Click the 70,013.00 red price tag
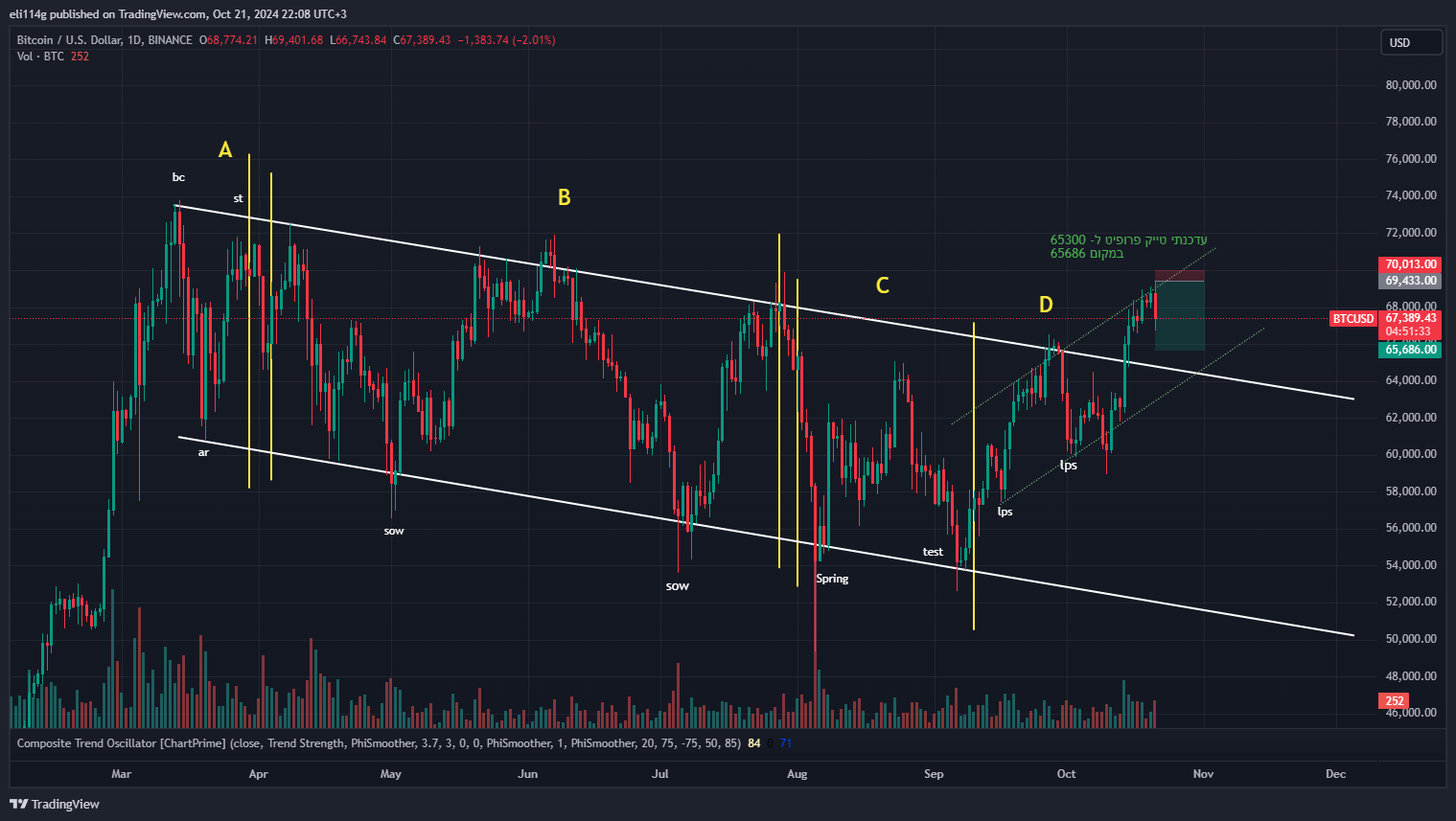The height and width of the screenshot is (821, 1456). (1410, 264)
